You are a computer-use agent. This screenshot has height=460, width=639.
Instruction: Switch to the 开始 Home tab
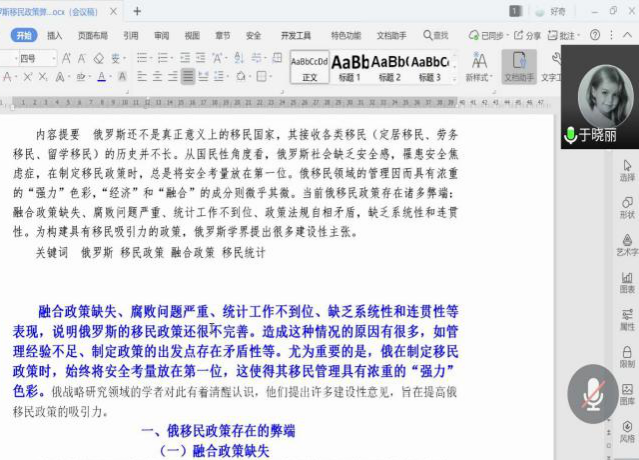[x=24, y=35]
